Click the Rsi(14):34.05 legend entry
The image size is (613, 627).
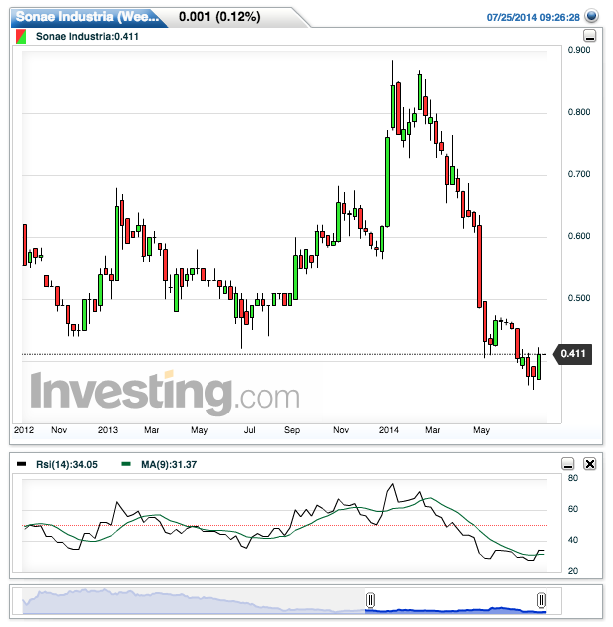67,464
